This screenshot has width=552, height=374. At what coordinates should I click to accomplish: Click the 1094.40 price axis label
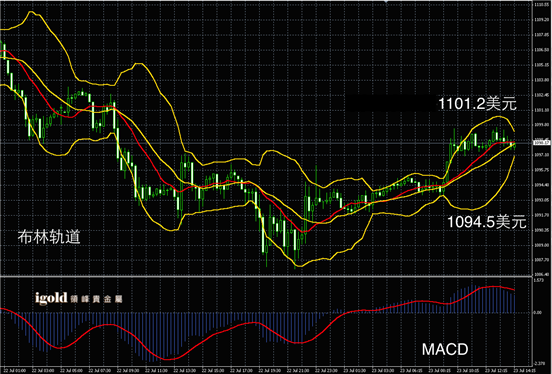coord(542,185)
